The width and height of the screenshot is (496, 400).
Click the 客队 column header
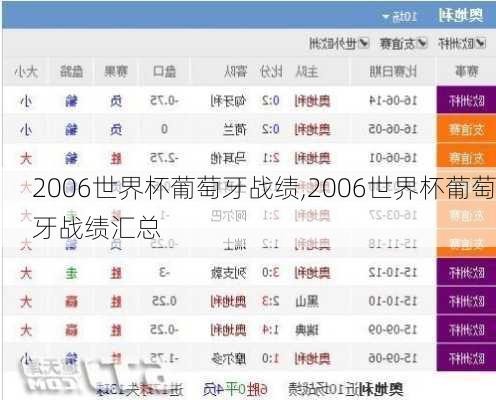236,71
